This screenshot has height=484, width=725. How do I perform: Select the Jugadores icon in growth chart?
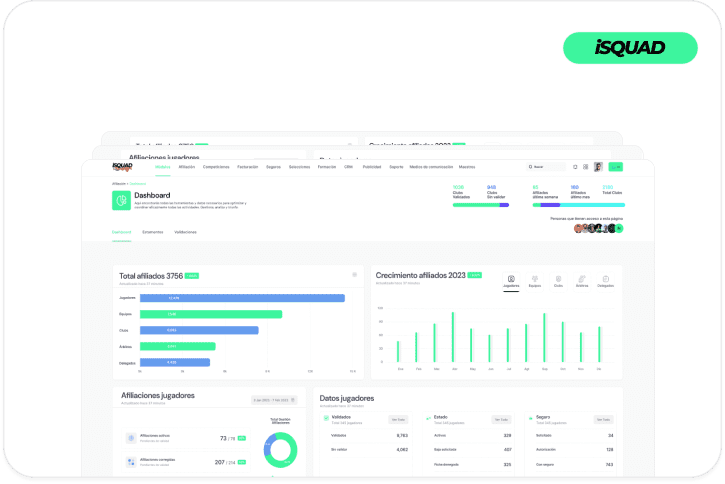(511, 281)
